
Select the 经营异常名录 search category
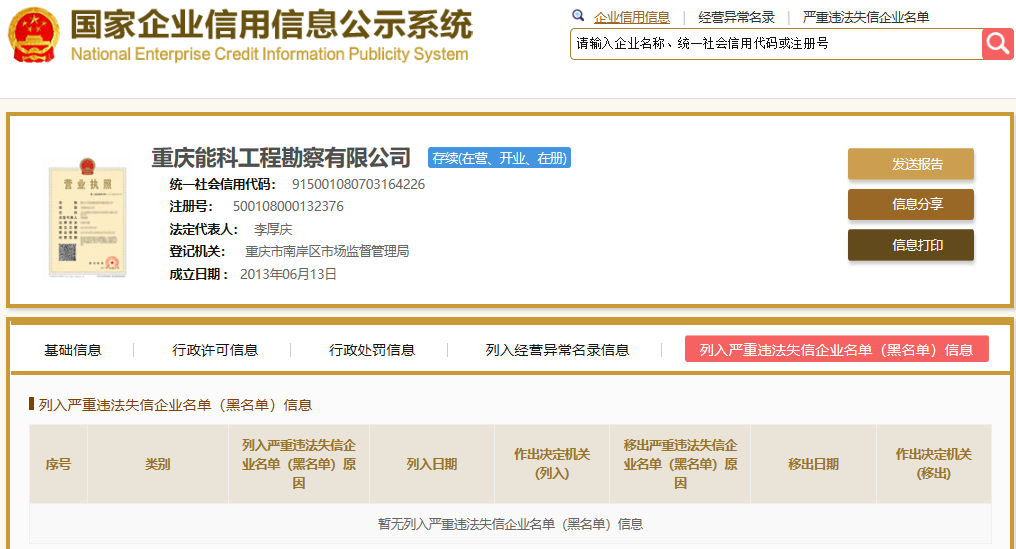click(736, 18)
